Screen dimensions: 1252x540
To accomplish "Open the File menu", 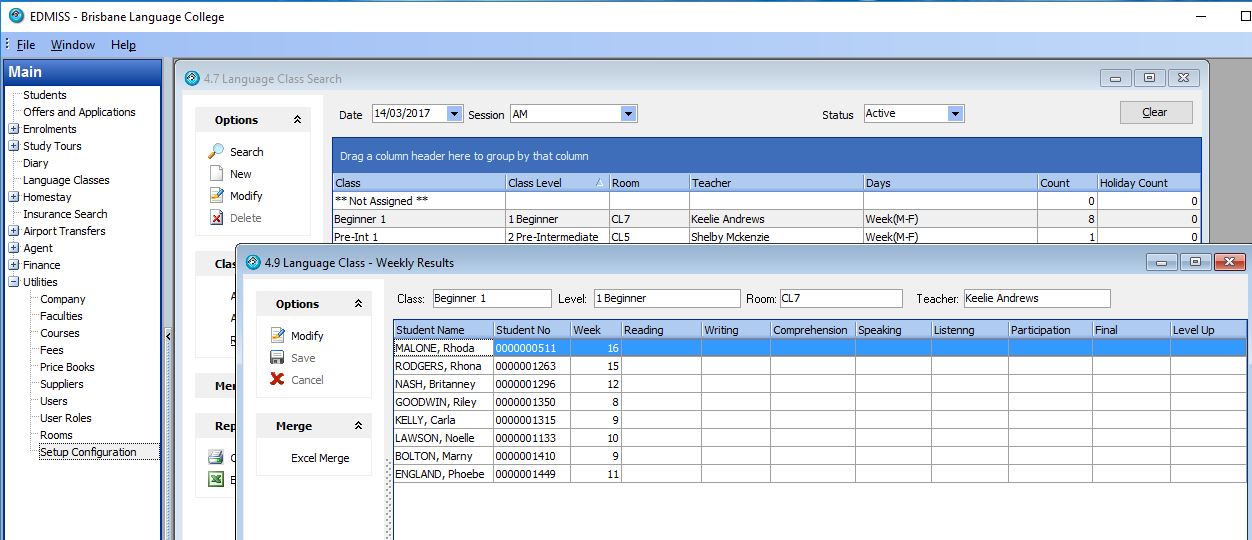I will click(26, 45).
